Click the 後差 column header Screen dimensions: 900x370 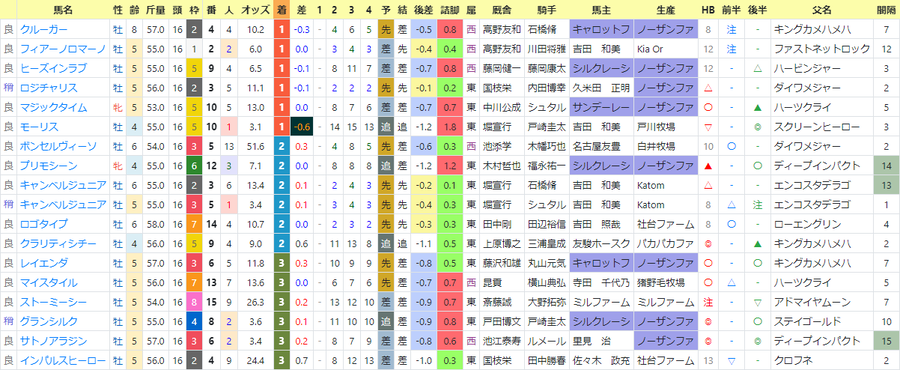coord(423,10)
